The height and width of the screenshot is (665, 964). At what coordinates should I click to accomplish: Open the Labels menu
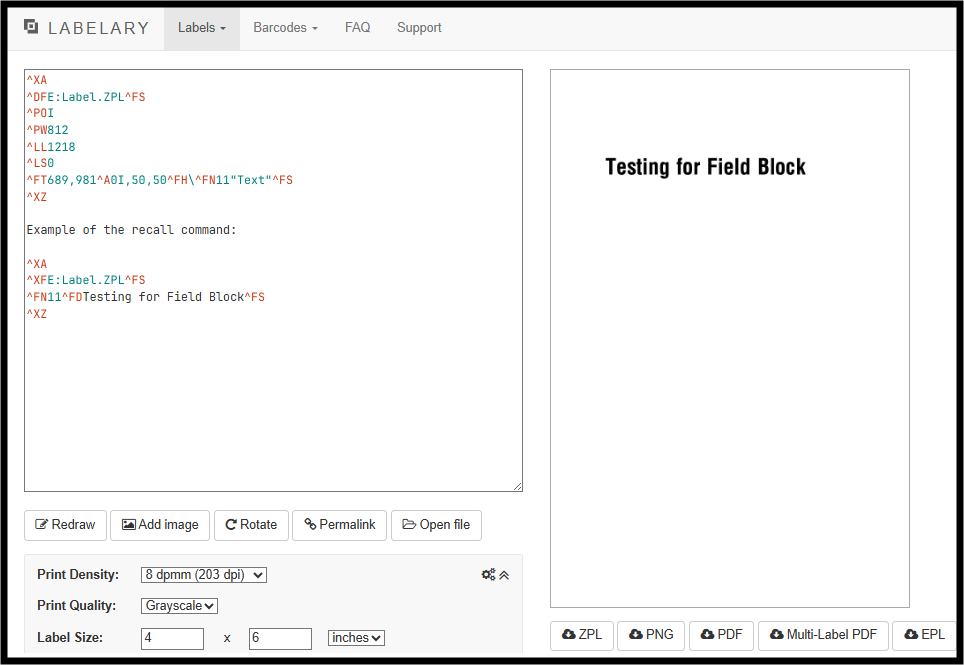click(x=202, y=28)
